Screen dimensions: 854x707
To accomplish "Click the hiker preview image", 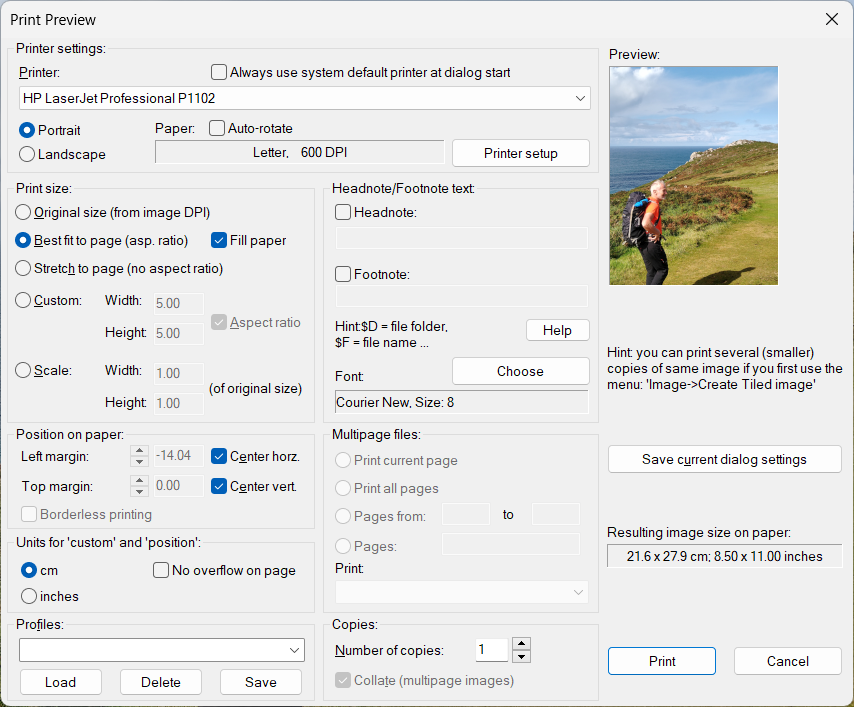I will pos(693,175).
